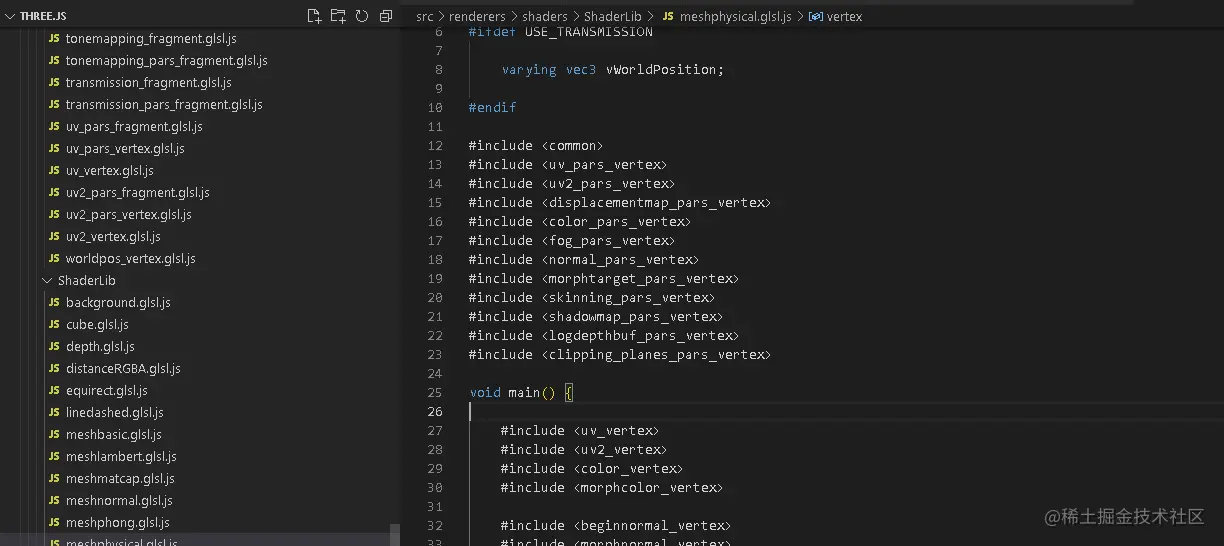Open uv2_pars_vertex.glsl.js file

tap(129, 215)
